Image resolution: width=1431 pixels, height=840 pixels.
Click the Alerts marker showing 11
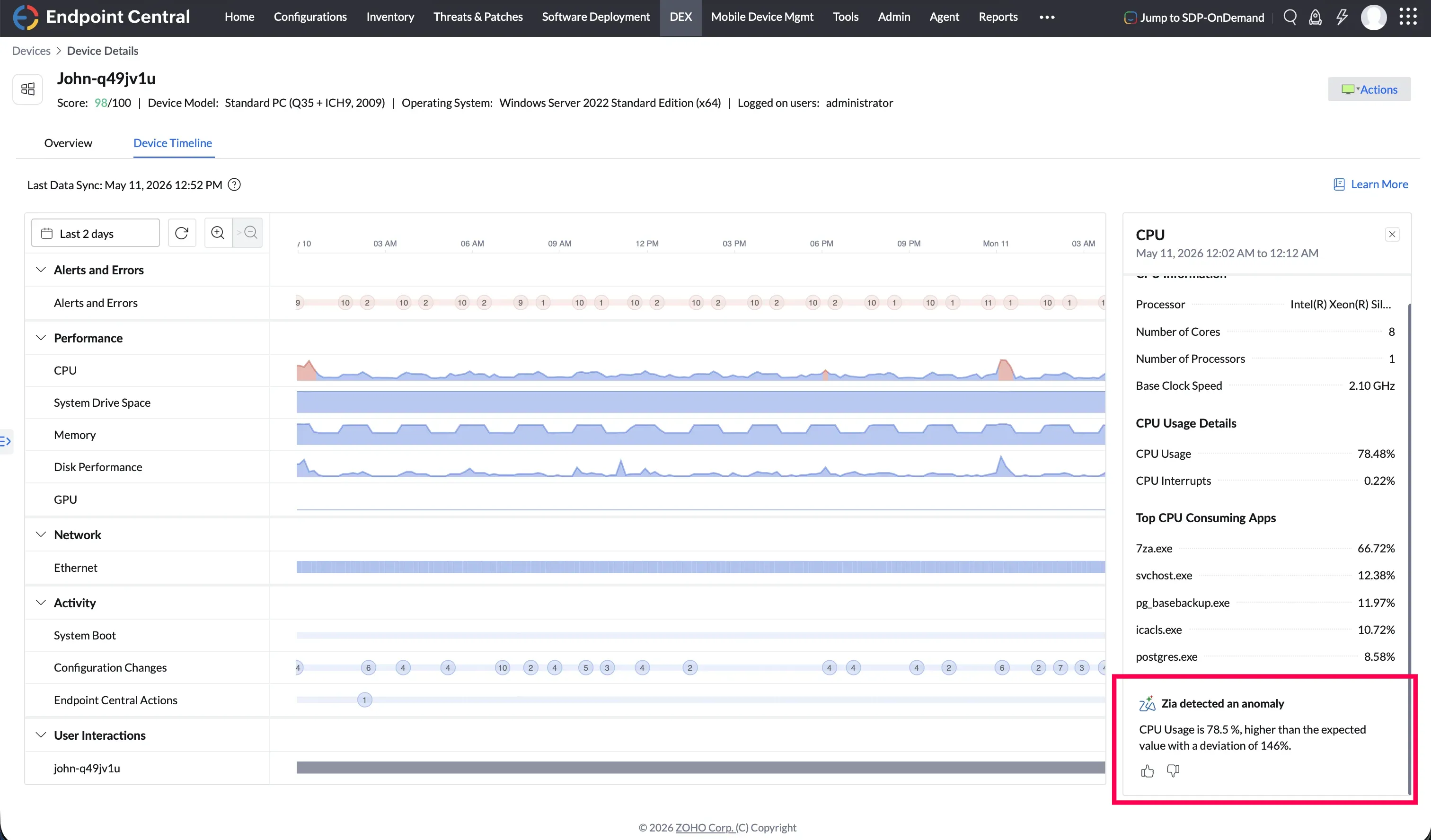pos(988,303)
